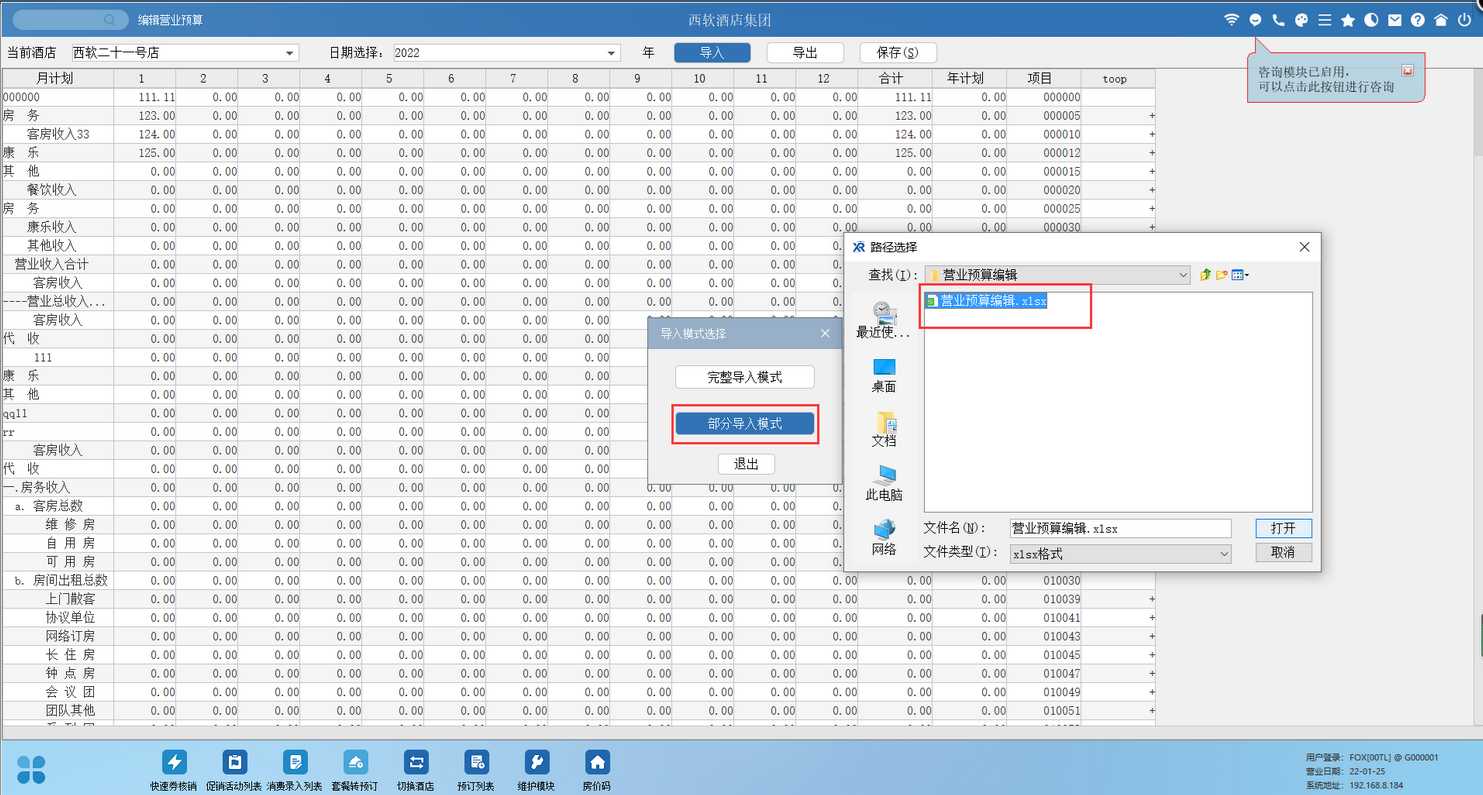The image size is (1483, 795).
Task: Click 退出 in import mode dialog
Action: 746,464
